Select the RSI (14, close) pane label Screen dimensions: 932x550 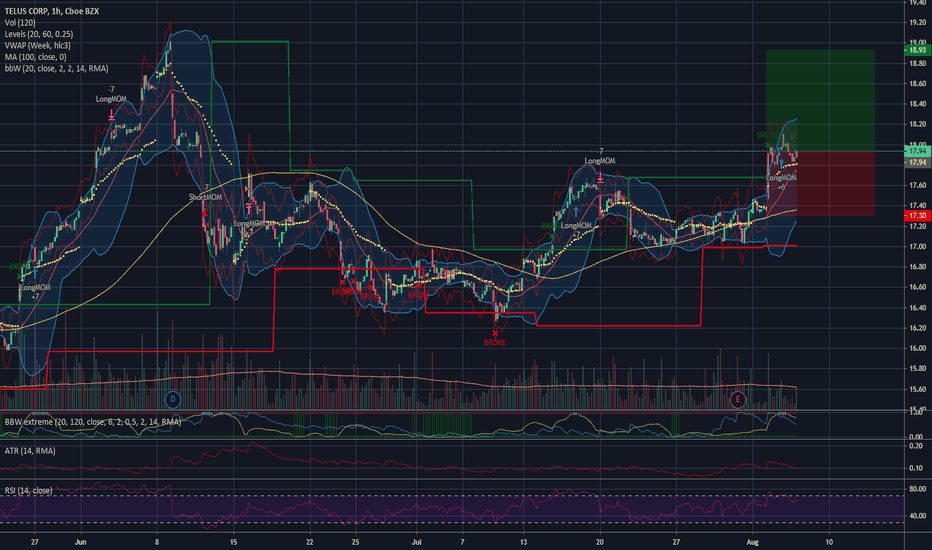[x=29, y=491]
